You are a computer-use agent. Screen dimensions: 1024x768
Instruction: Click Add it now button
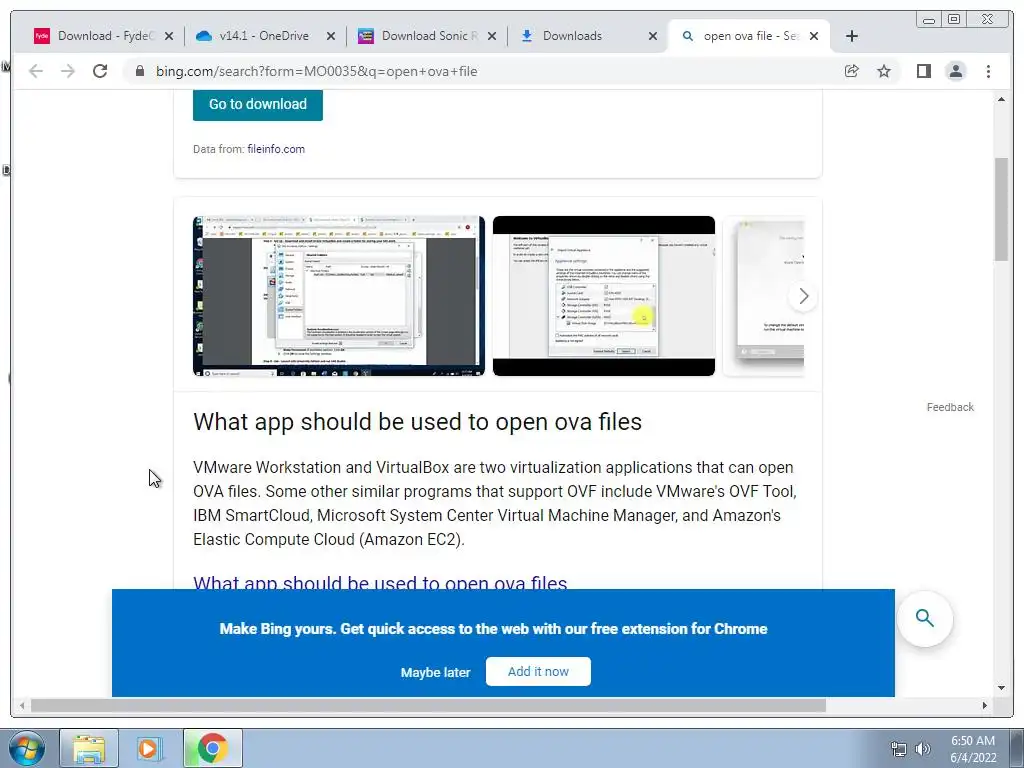(x=538, y=671)
